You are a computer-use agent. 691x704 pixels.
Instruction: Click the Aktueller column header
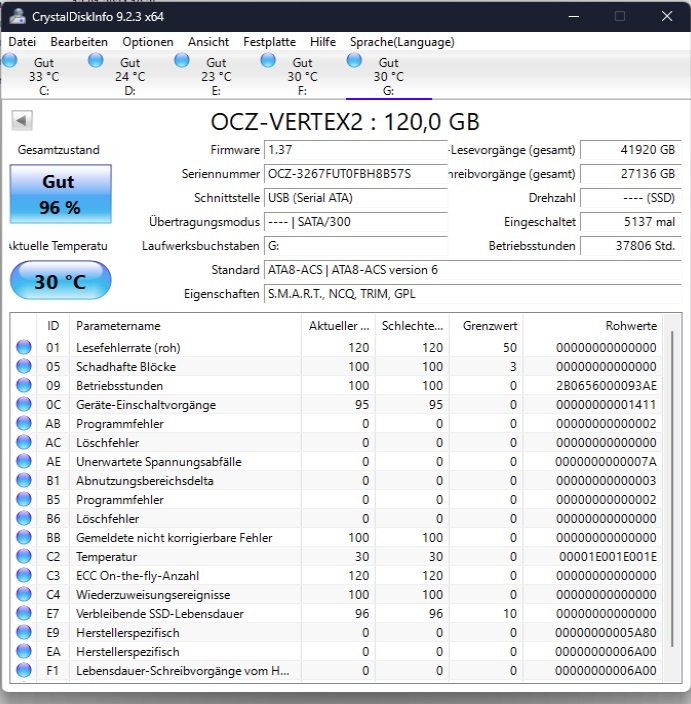coord(338,326)
